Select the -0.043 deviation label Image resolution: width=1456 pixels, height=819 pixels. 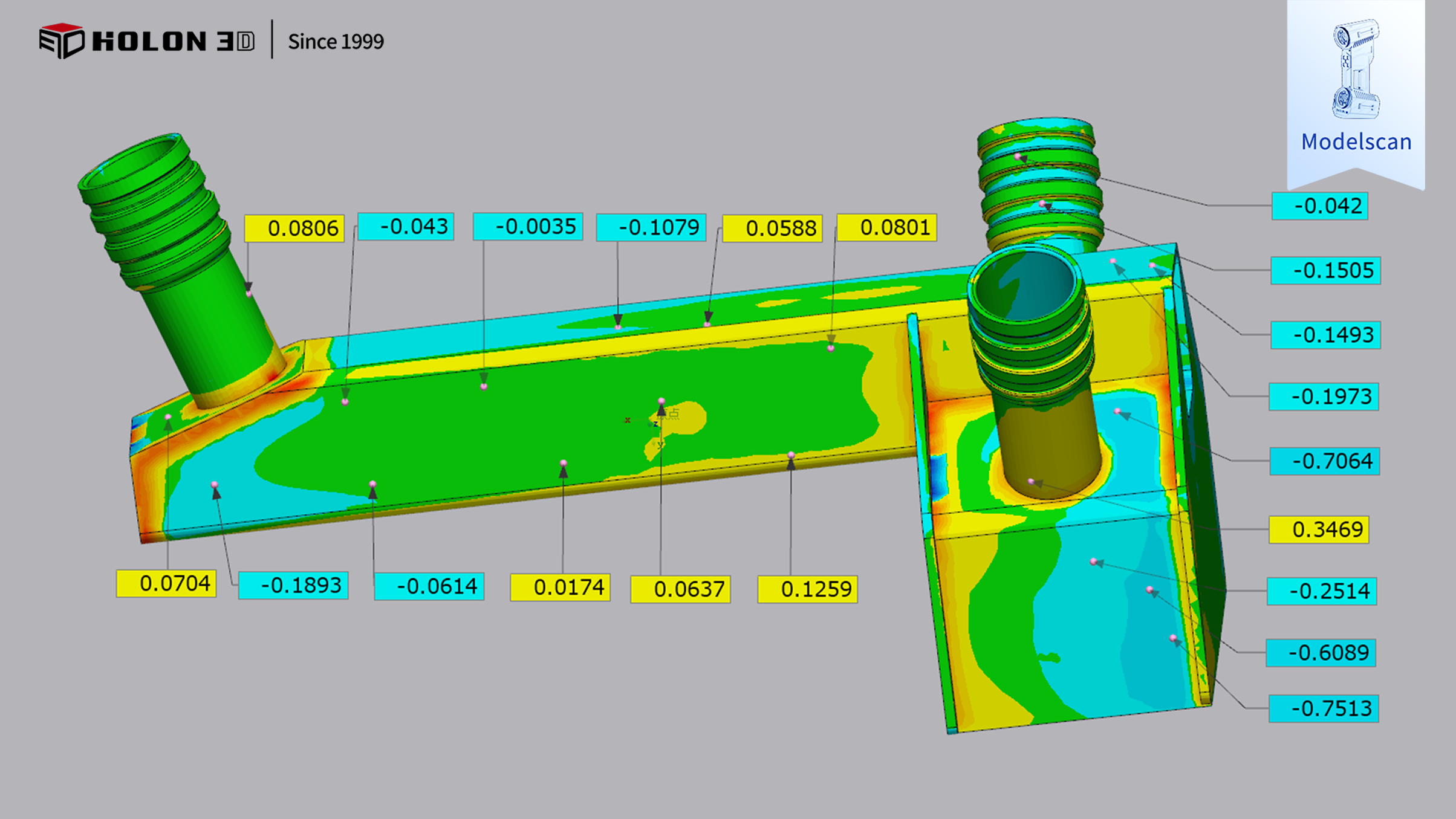tap(406, 227)
